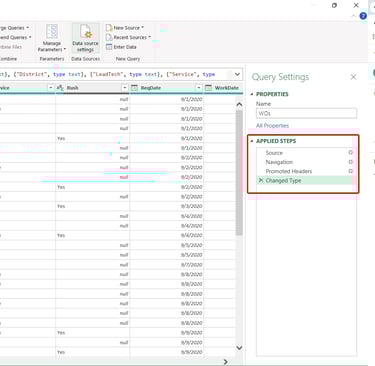Image resolution: width=375 pixels, height=366 pixels.
Task: Click the date type icon on ReqDate column
Action: (134, 88)
